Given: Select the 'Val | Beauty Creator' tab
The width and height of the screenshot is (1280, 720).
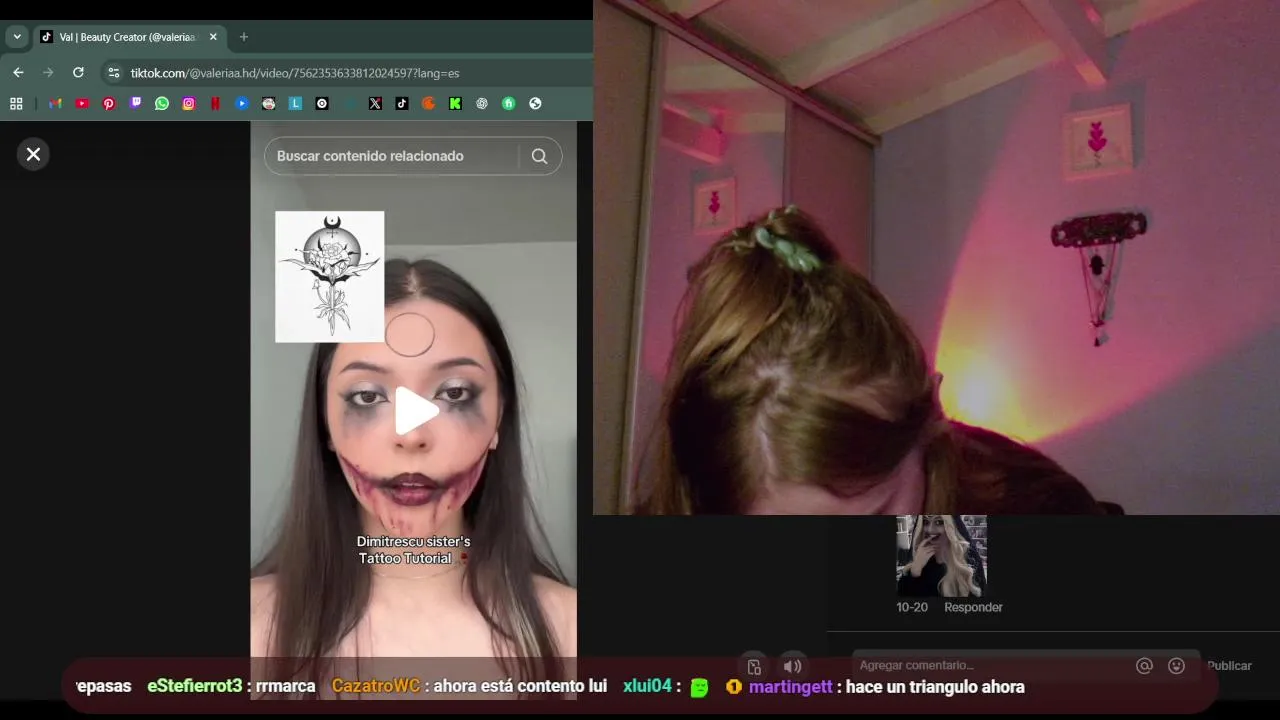Looking at the screenshot, I should [130, 37].
